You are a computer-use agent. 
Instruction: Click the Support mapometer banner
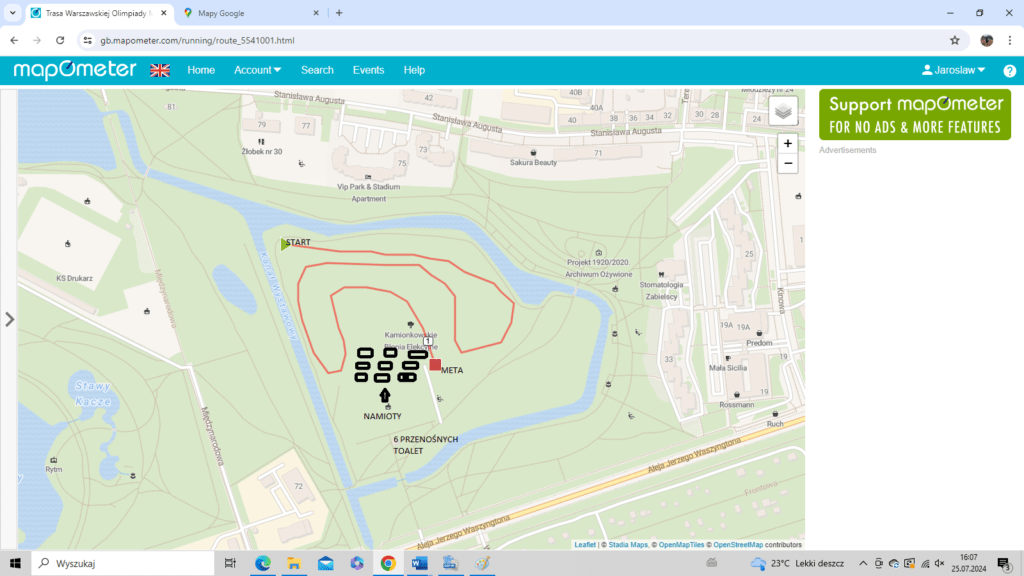[x=915, y=114]
